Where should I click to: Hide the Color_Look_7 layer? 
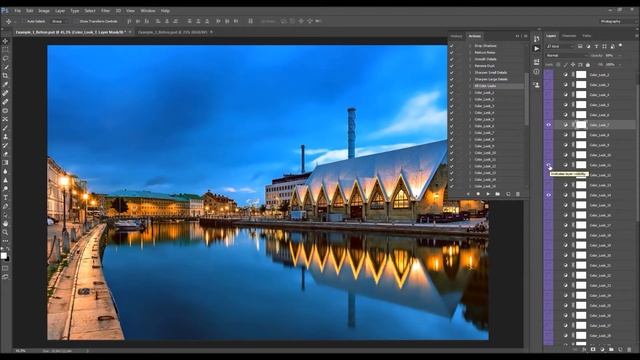(x=549, y=125)
